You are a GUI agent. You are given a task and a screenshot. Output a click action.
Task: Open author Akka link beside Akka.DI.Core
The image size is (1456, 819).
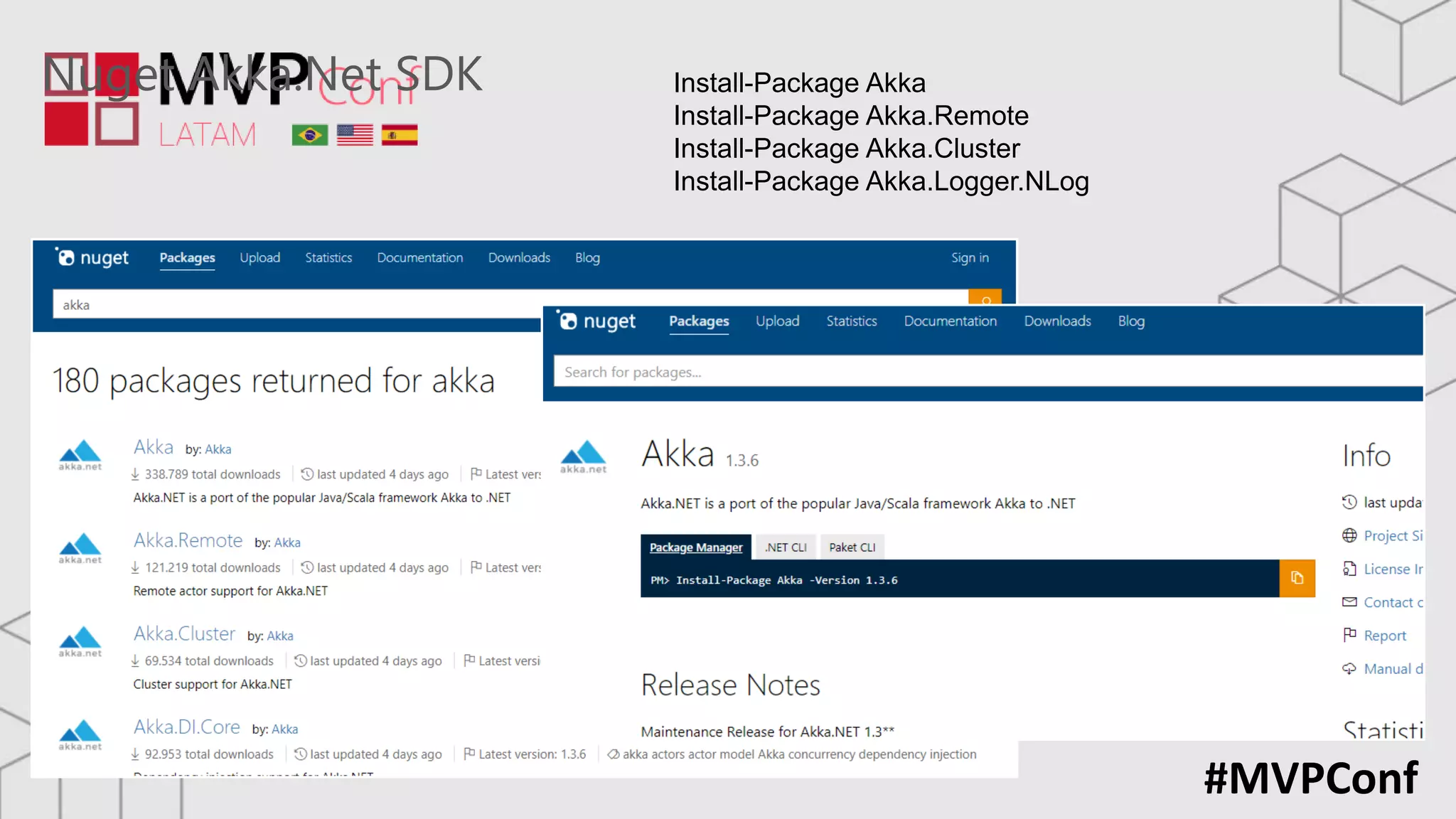[285, 729]
